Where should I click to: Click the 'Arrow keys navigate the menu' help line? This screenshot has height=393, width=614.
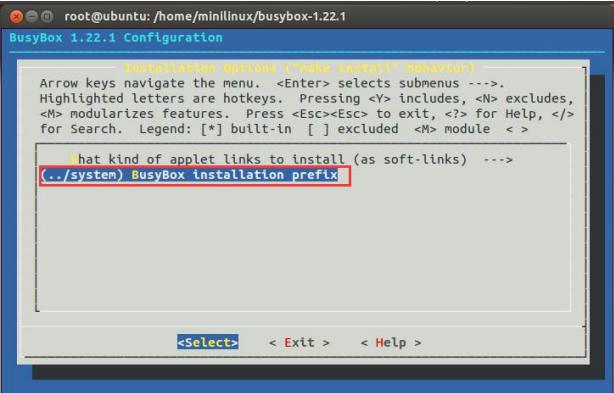272,83
